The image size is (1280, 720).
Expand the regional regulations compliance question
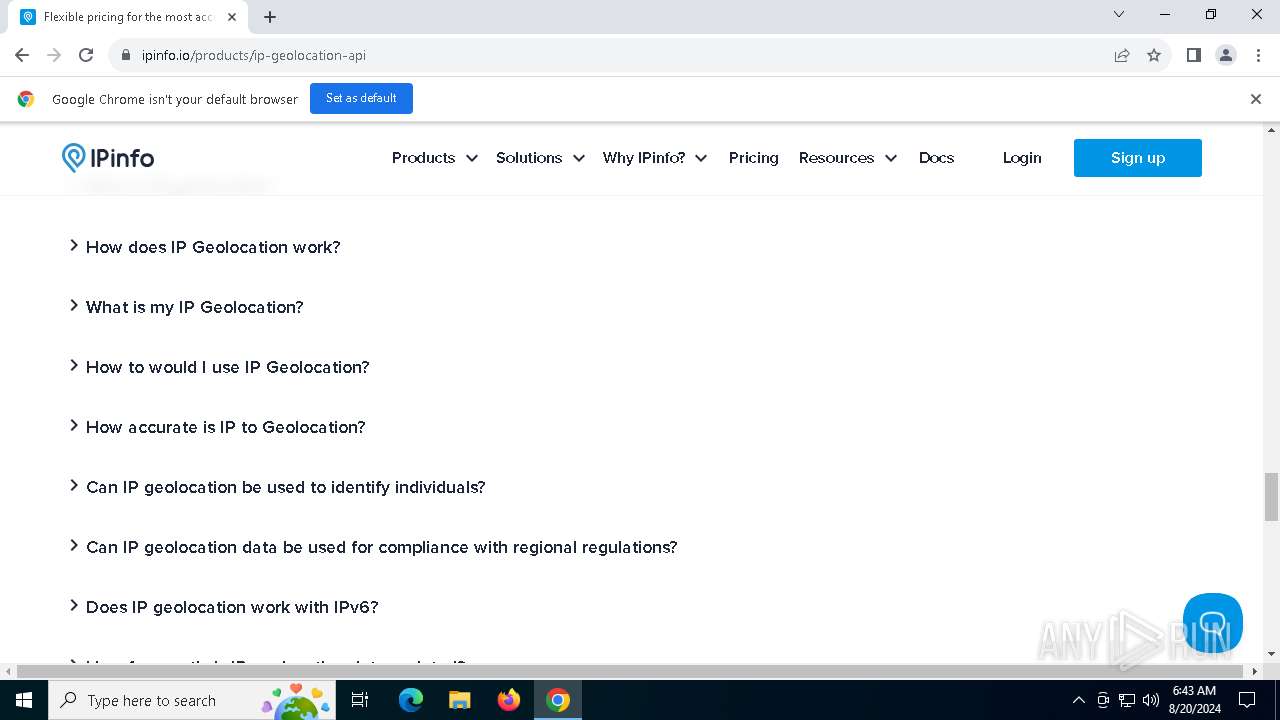click(x=373, y=547)
